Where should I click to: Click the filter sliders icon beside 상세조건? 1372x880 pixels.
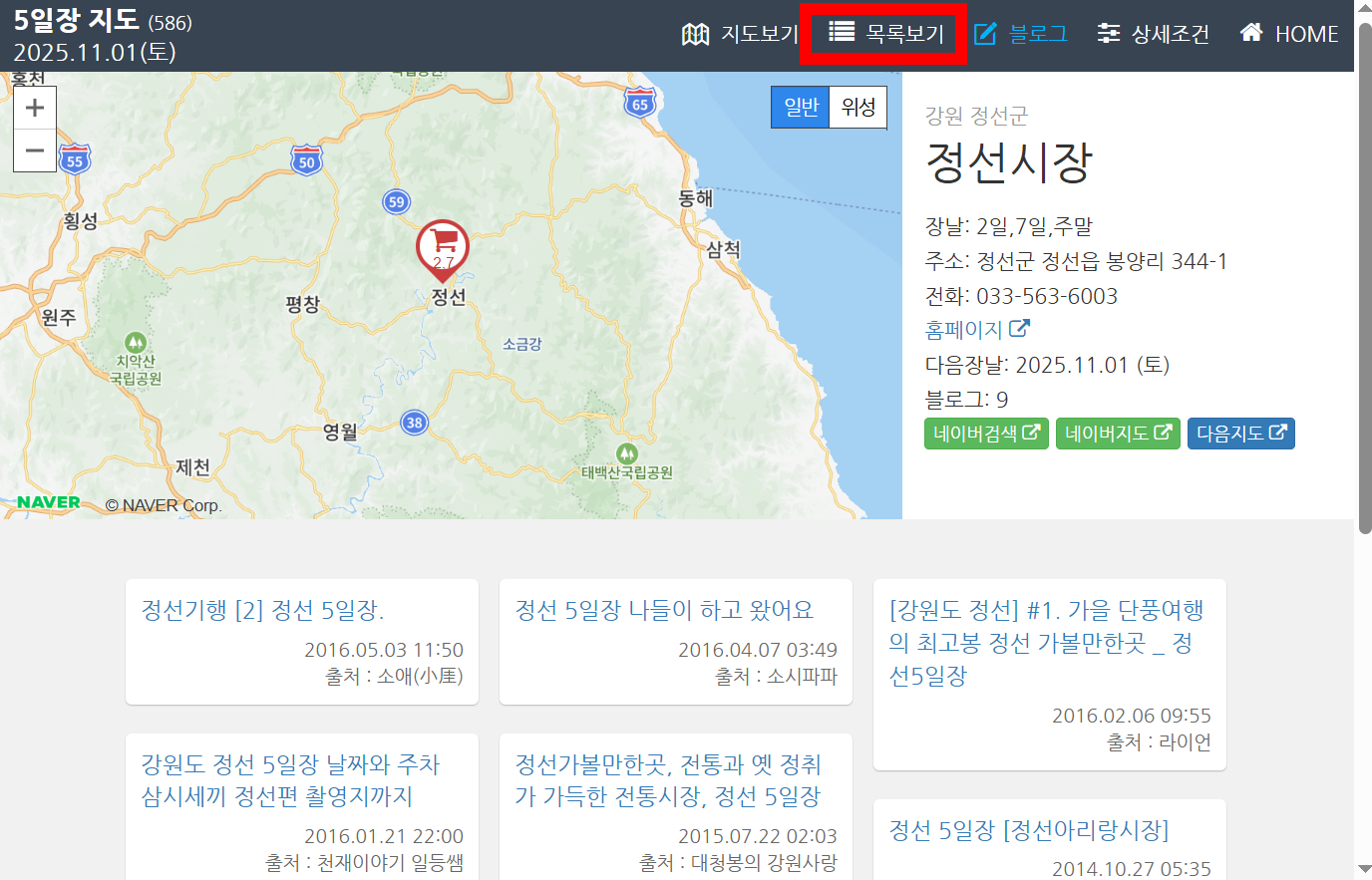[x=1107, y=33]
